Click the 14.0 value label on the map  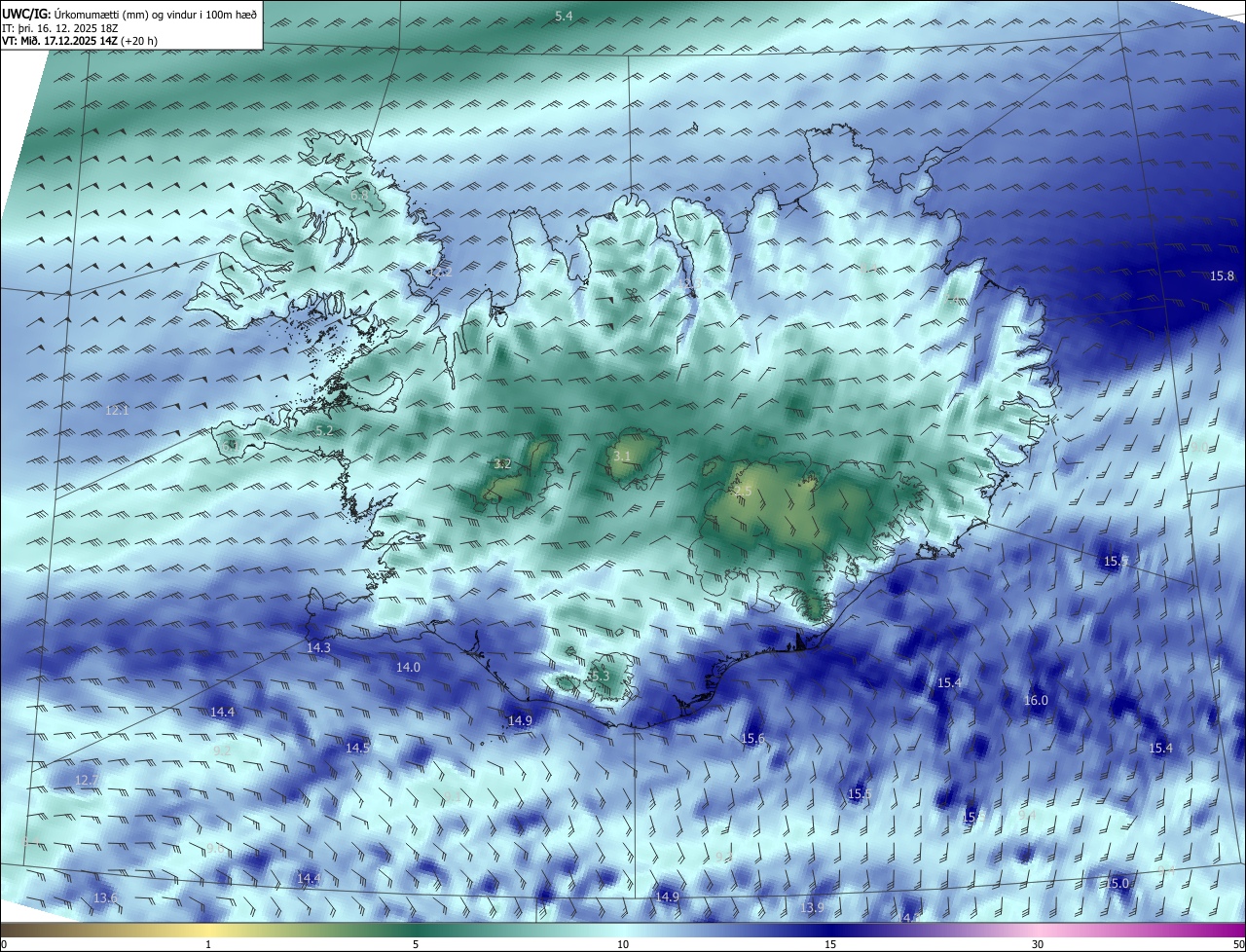408,667
